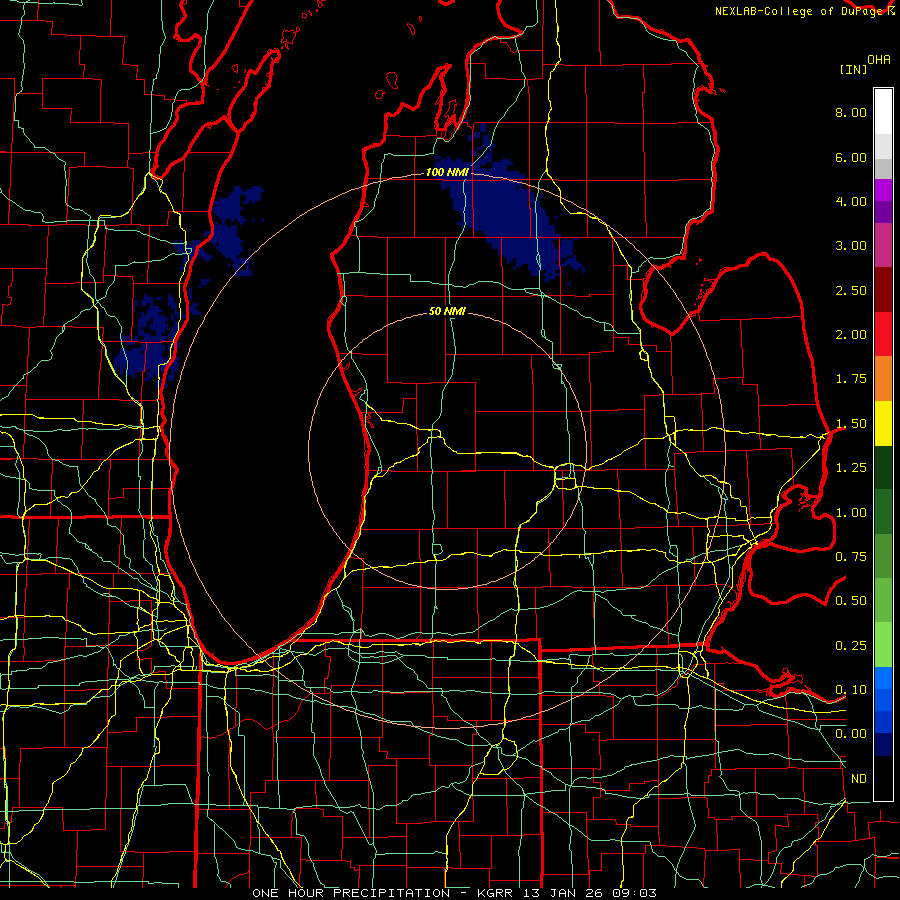The height and width of the screenshot is (900, 900).
Task: Pick the dark red swatch at 2.50
Action: [x=883, y=290]
